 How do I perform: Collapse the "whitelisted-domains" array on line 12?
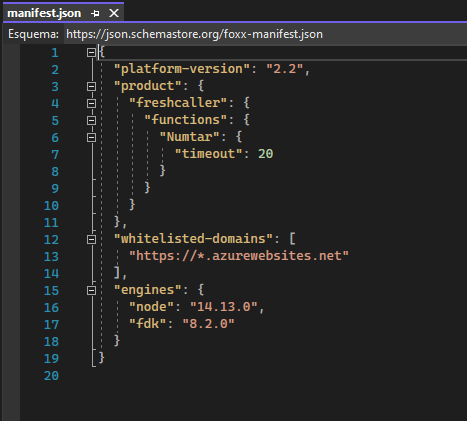tap(91, 239)
